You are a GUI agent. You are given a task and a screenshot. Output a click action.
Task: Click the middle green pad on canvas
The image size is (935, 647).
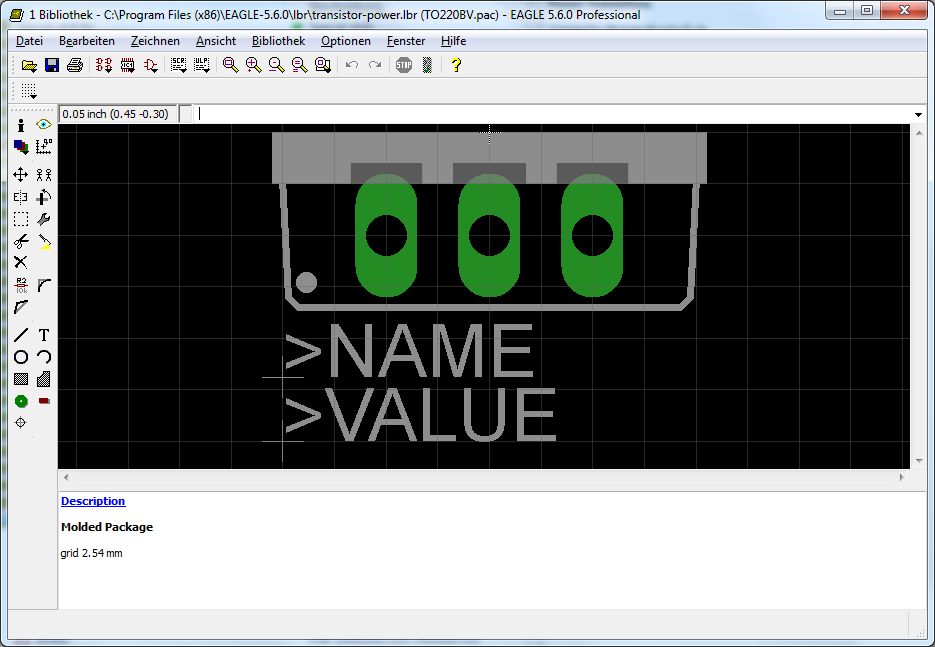click(489, 235)
